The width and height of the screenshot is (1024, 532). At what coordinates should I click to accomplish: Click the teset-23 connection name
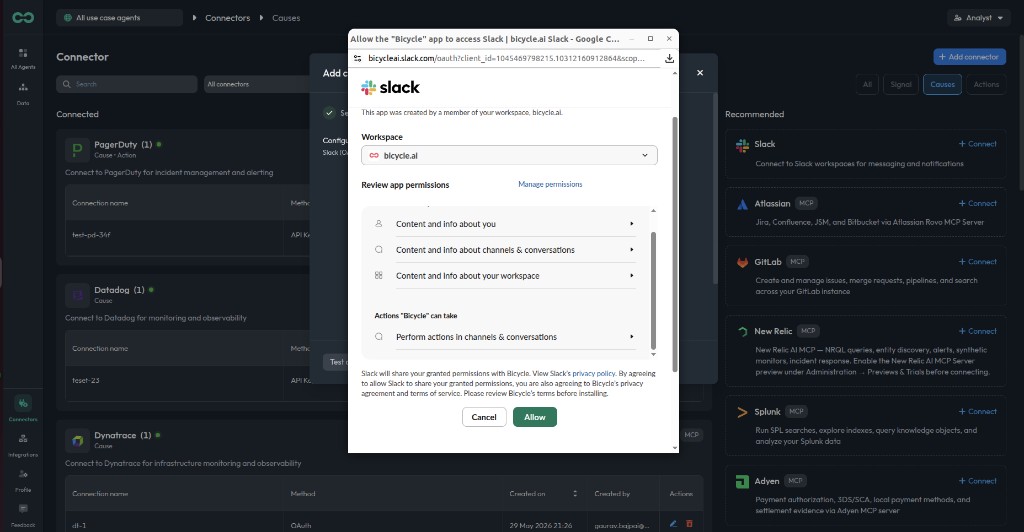(x=86, y=381)
